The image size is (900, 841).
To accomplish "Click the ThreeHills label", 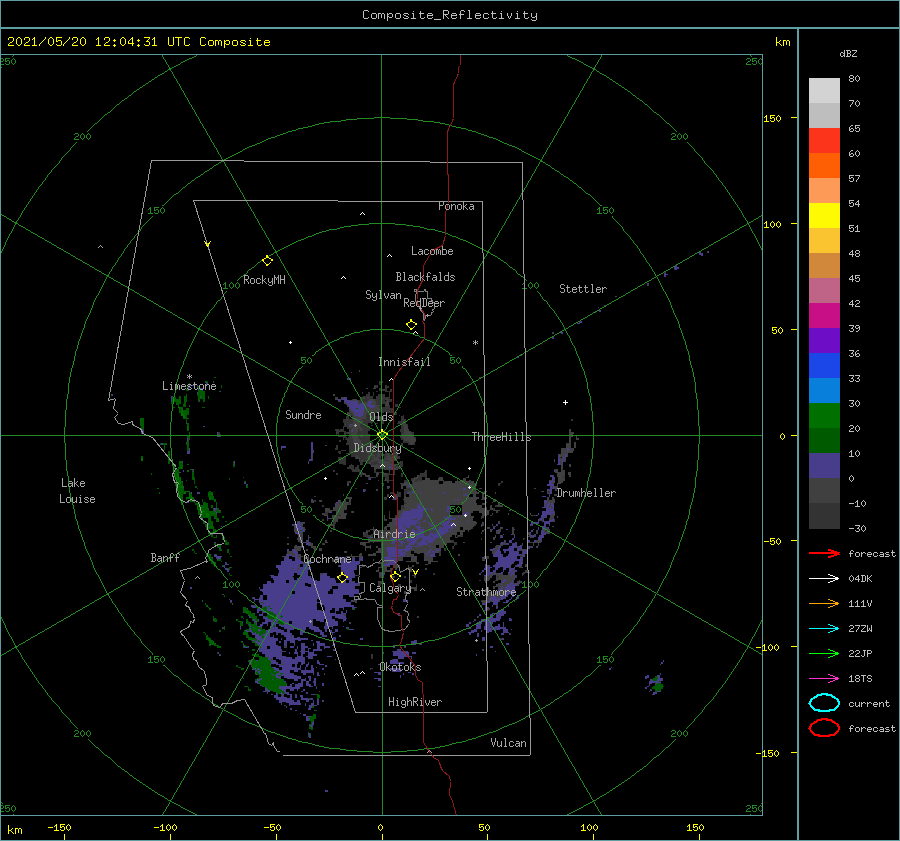I will 501,437.
